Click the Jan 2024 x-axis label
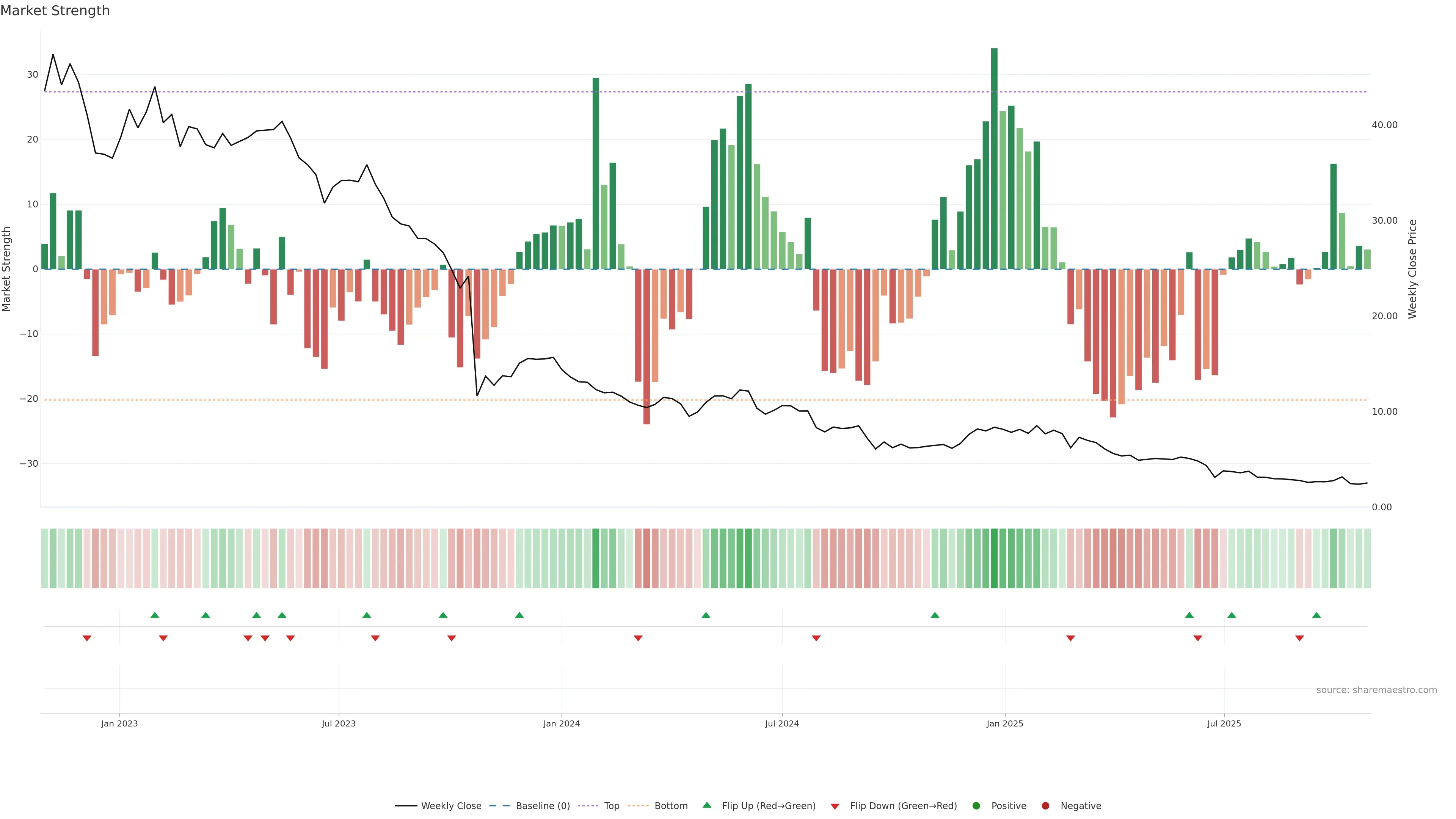The width and height of the screenshot is (1456, 819). point(561,723)
